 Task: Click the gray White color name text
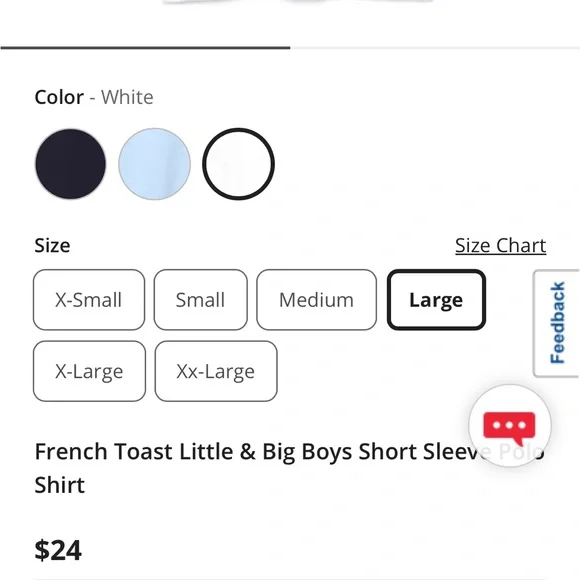pyautogui.click(x=127, y=97)
